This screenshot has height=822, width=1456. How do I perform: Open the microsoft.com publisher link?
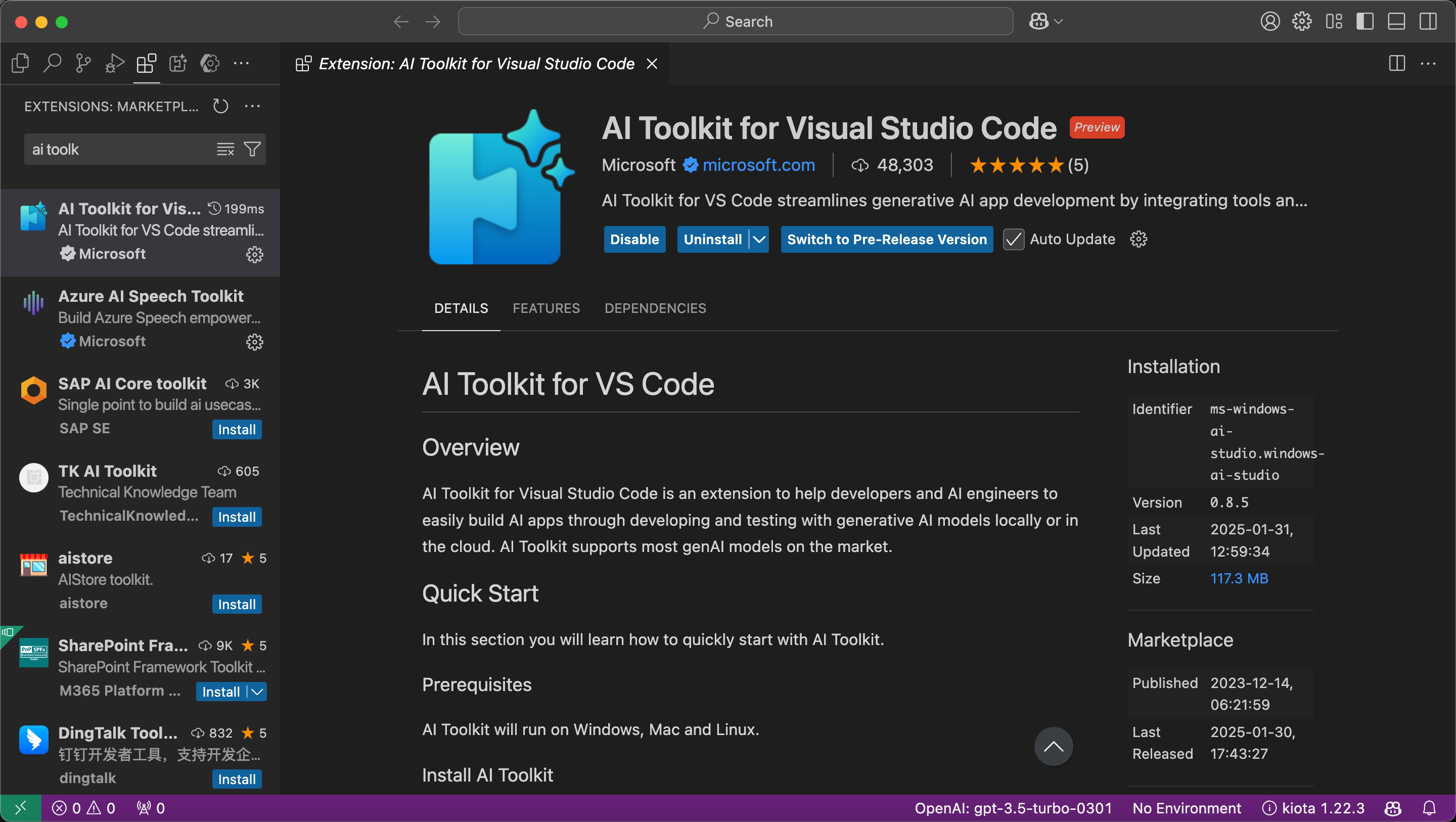[758, 164]
